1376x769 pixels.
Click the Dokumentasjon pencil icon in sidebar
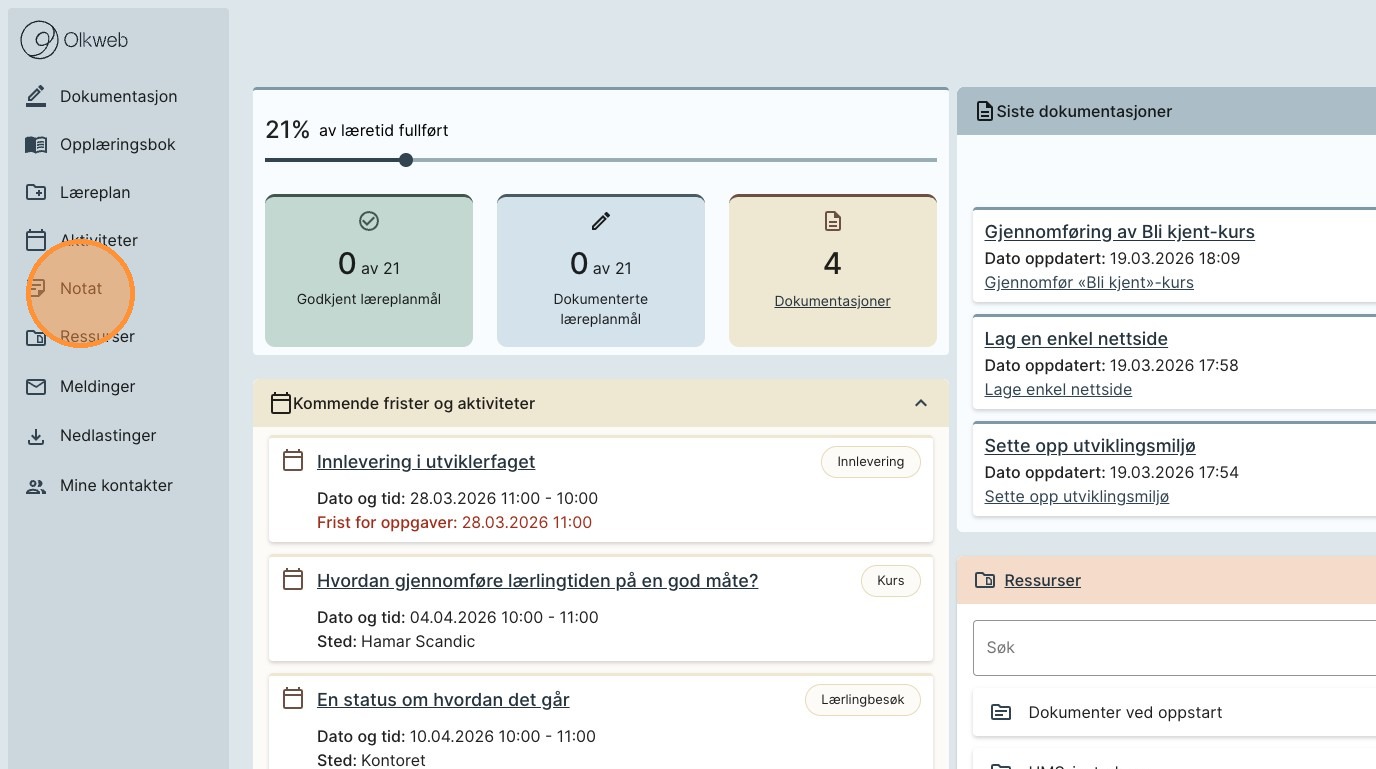click(36, 96)
